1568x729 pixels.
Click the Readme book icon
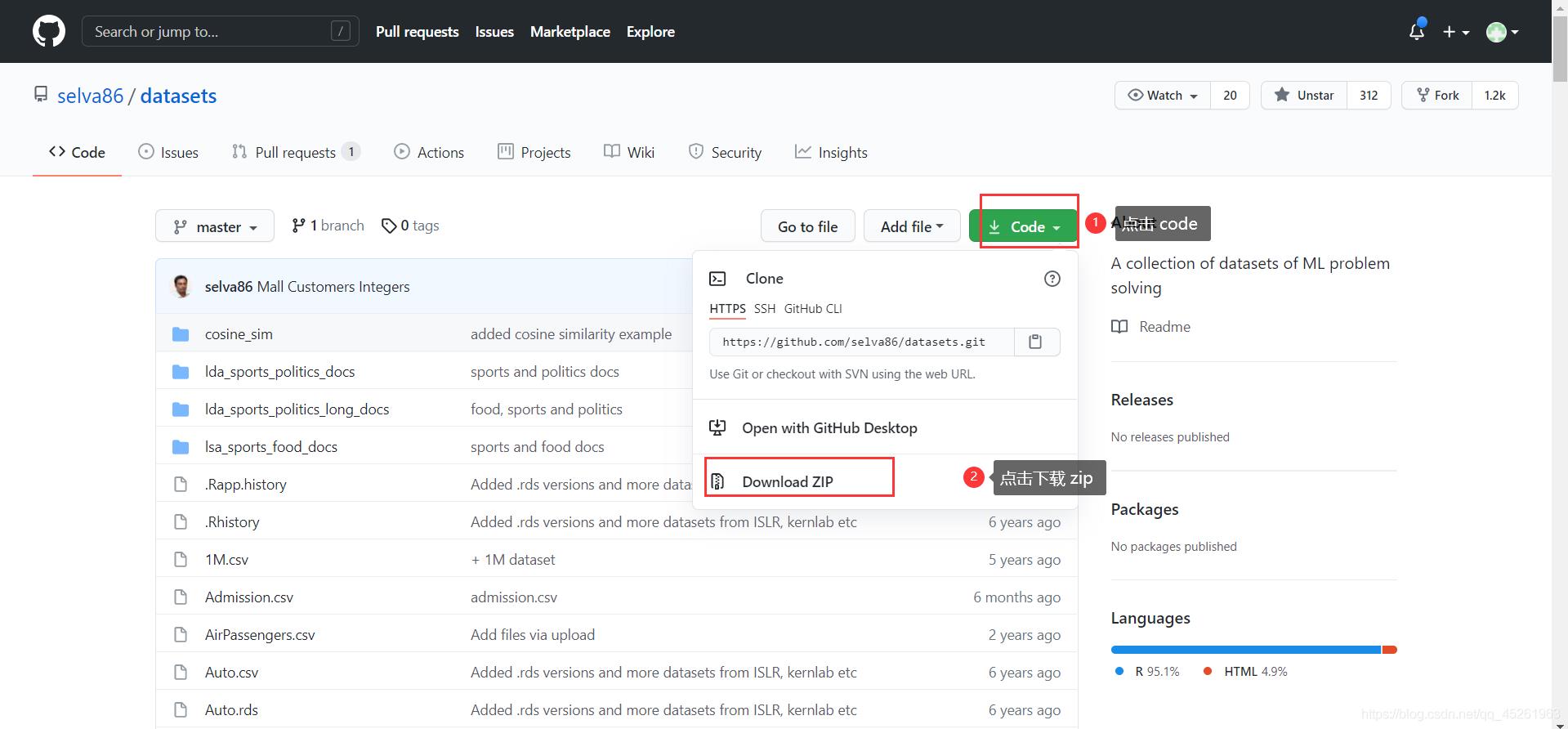(1119, 327)
